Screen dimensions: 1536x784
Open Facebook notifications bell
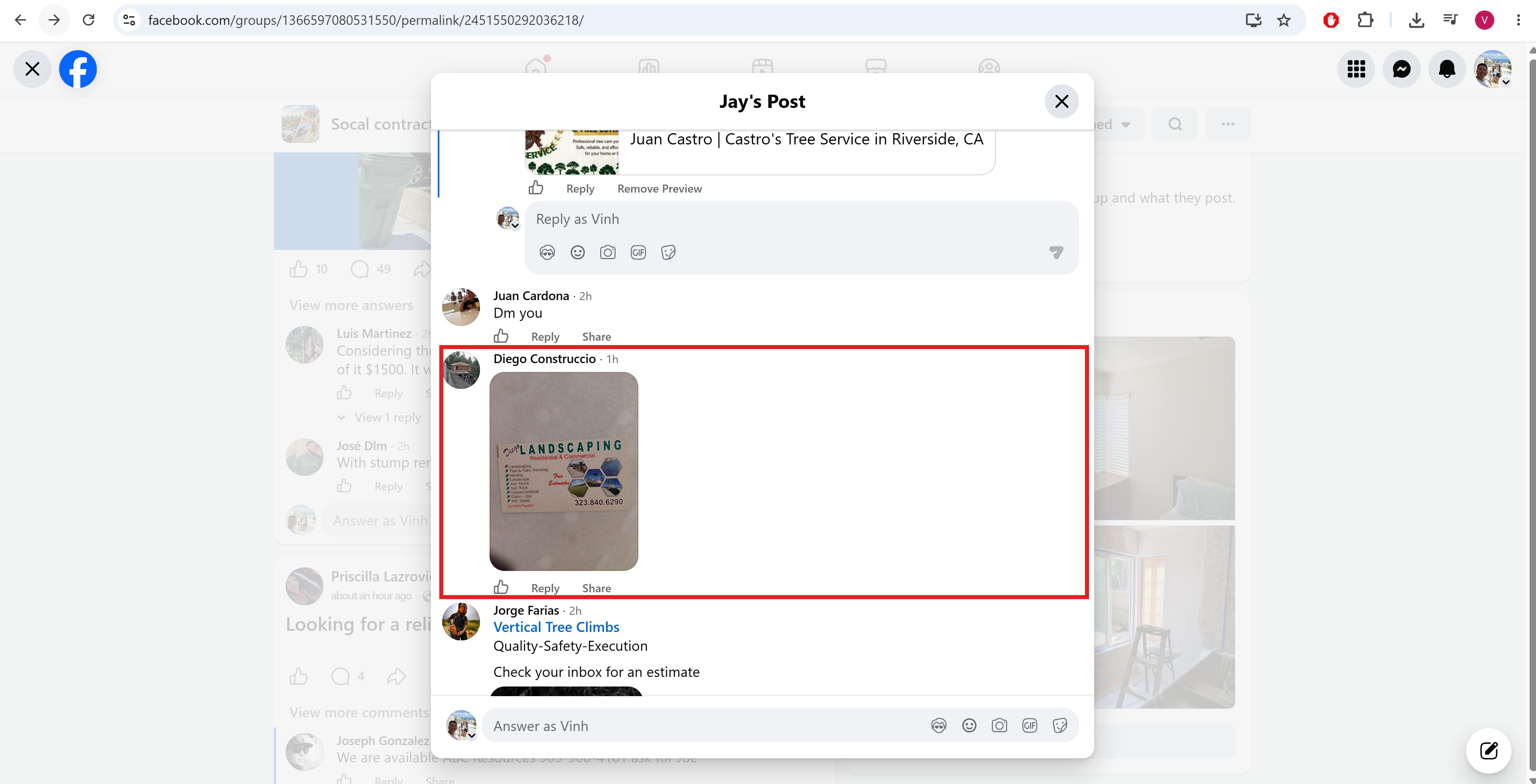1447,69
